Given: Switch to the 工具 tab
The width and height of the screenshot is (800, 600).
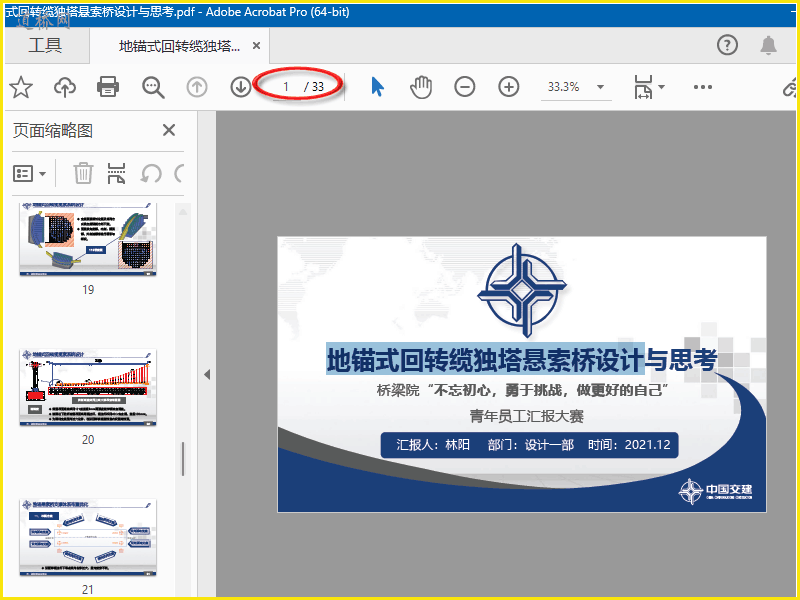Looking at the screenshot, I should [x=45, y=45].
